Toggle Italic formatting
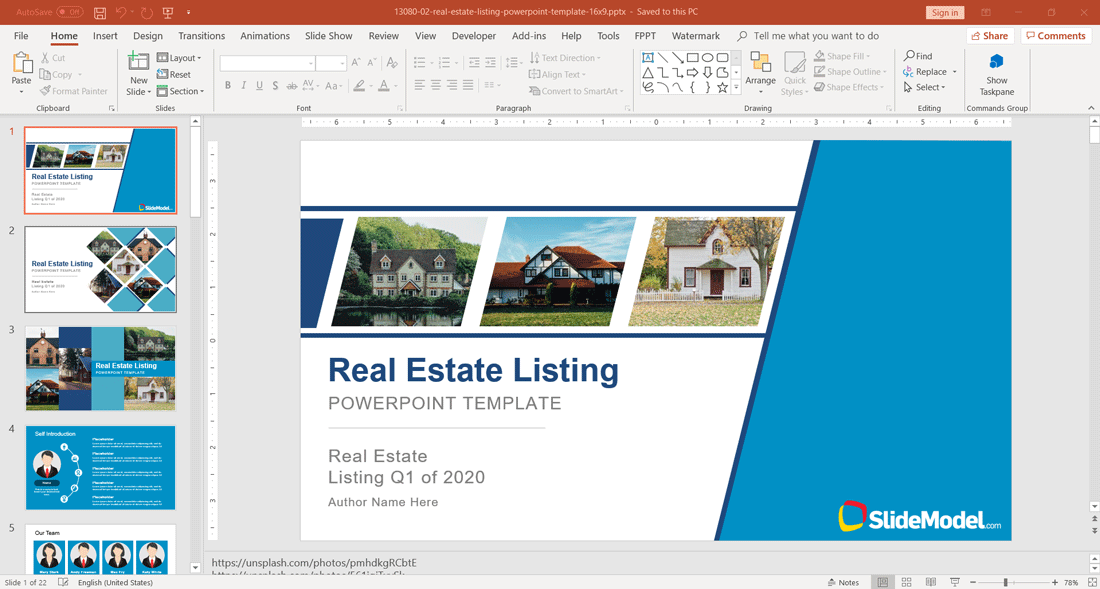This screenshot has height=589, width=1100. coord(243,86)
